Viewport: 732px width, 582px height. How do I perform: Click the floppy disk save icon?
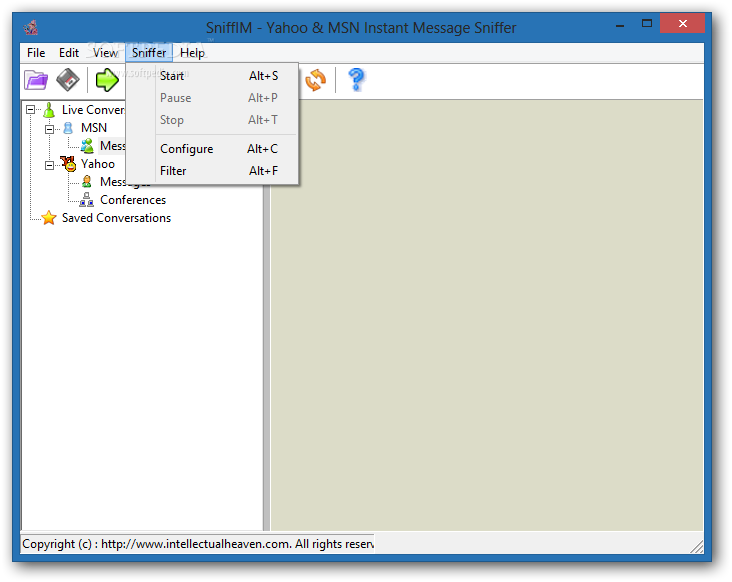[68, 80]
